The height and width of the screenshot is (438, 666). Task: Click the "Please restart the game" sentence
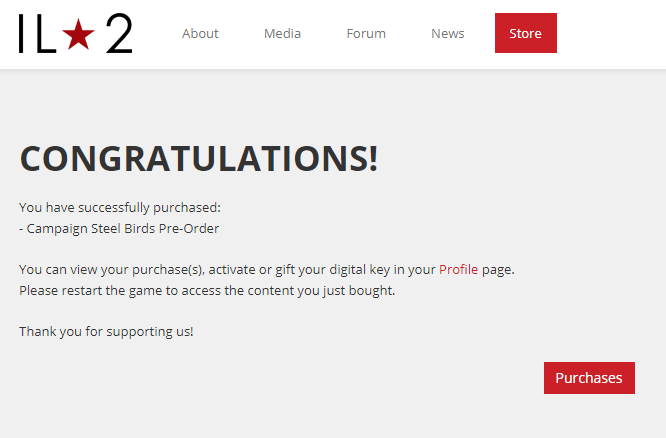coord(207,290)
